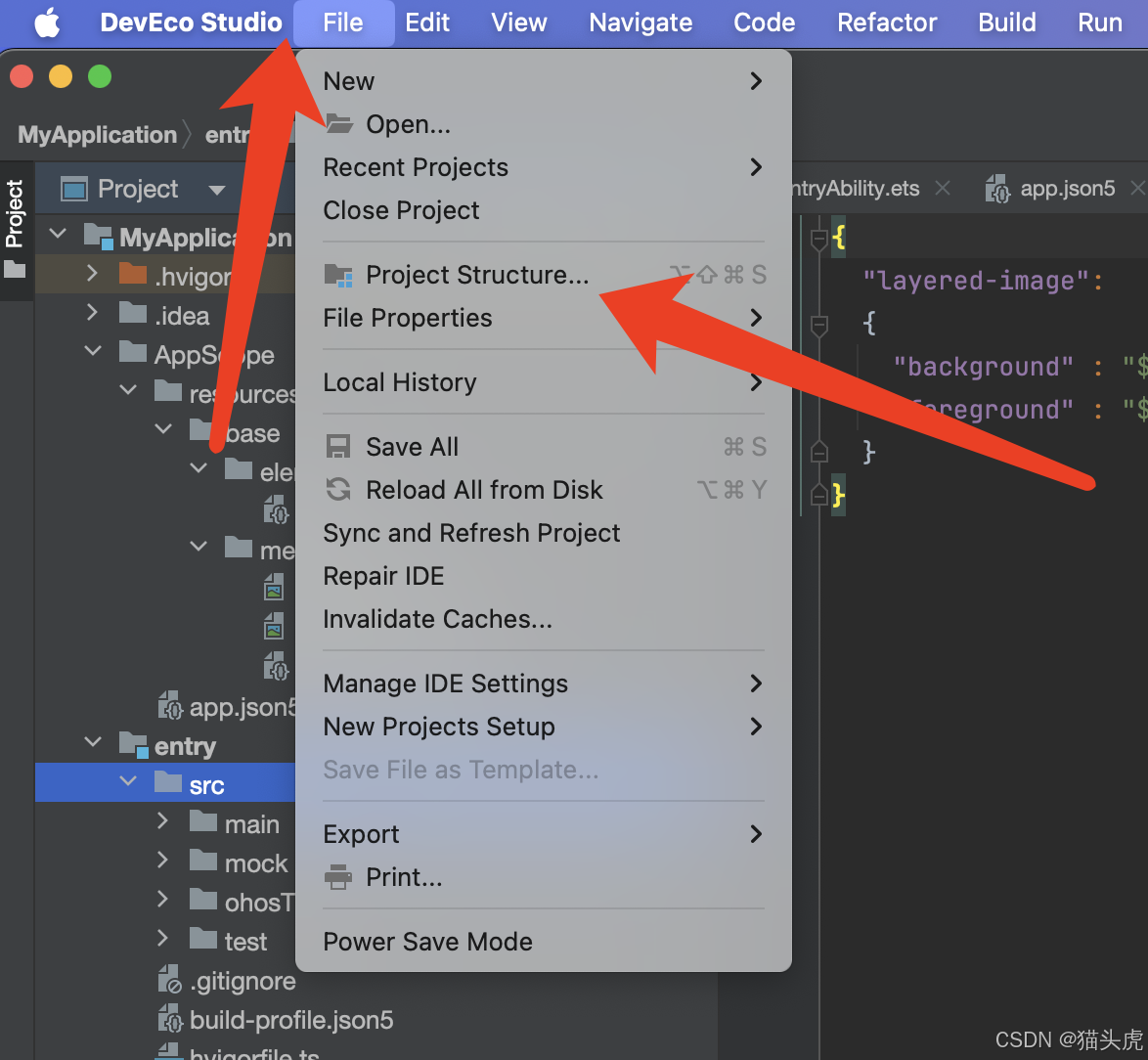Click the "background" key in the editor
The width and height of the screenshot is (1148, 1060).
(x=984, y=367)
